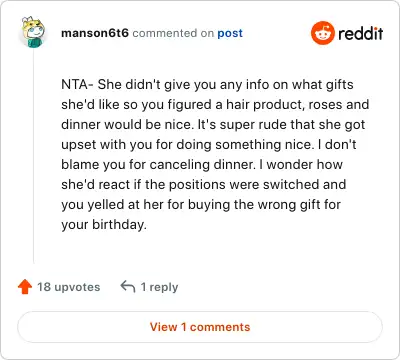Open the '1 reply' link

click(159, 287)
